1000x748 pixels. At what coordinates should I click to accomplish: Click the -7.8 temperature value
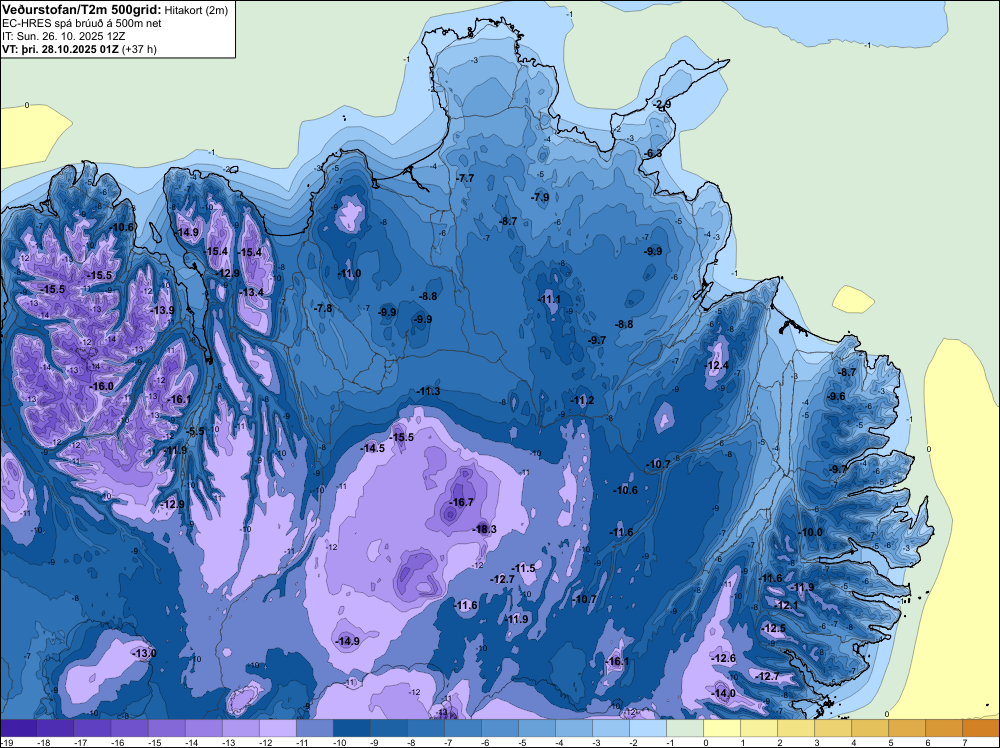[323, 308]
